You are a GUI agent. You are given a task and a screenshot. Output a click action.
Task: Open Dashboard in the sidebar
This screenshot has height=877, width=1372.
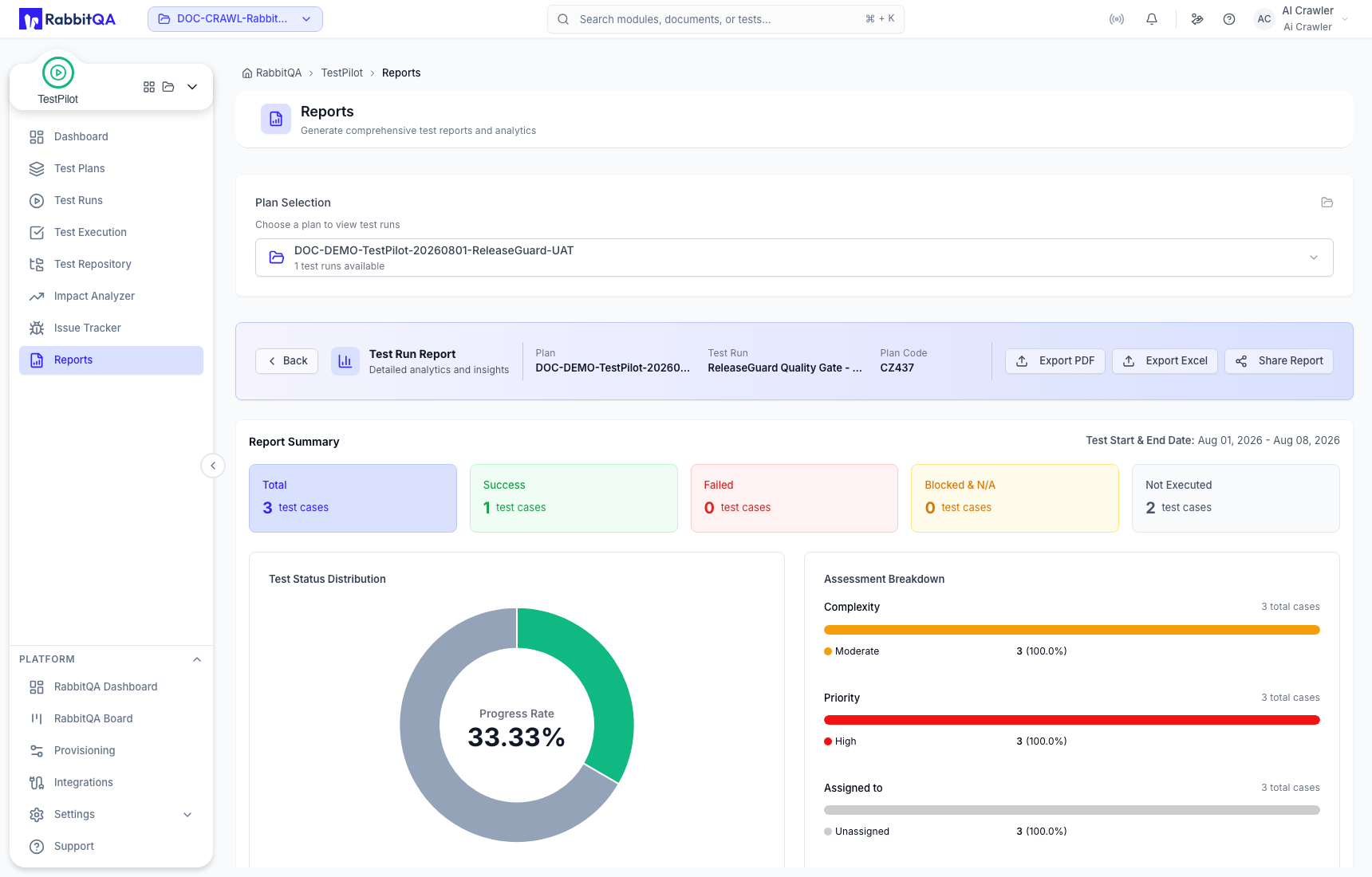point(111,137)
